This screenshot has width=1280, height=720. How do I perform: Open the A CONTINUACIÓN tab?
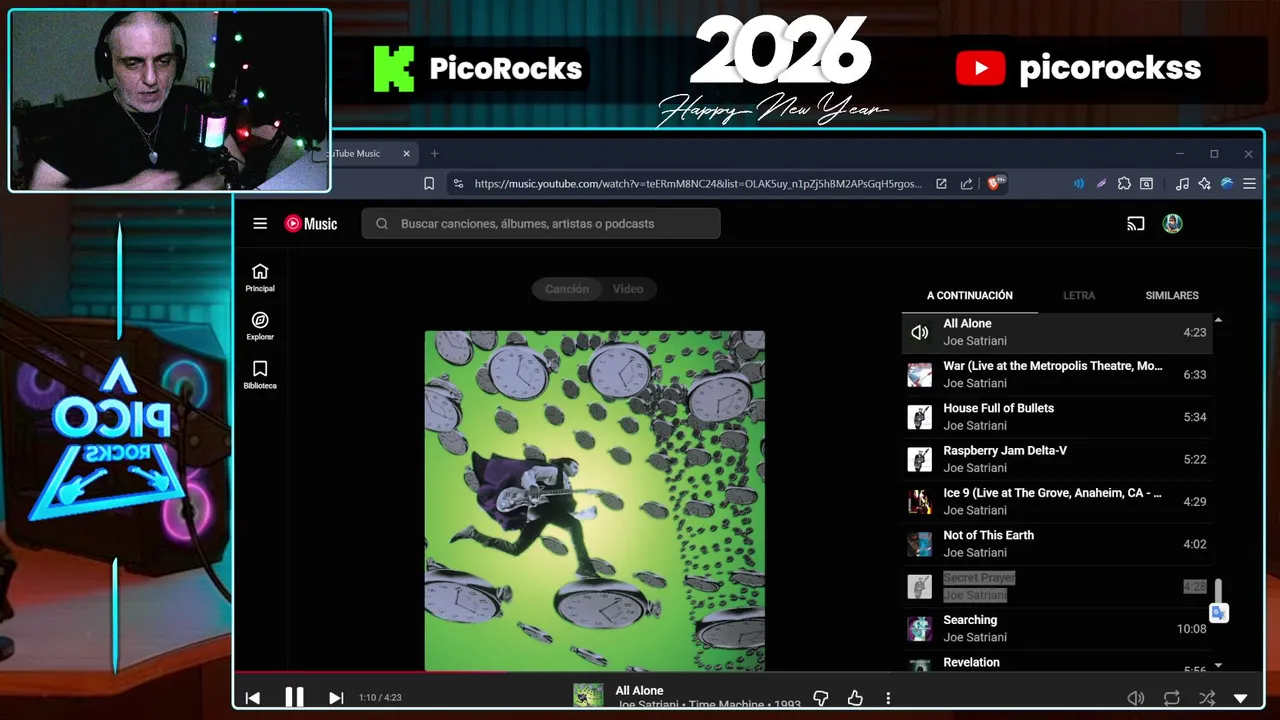pos(970,296)
